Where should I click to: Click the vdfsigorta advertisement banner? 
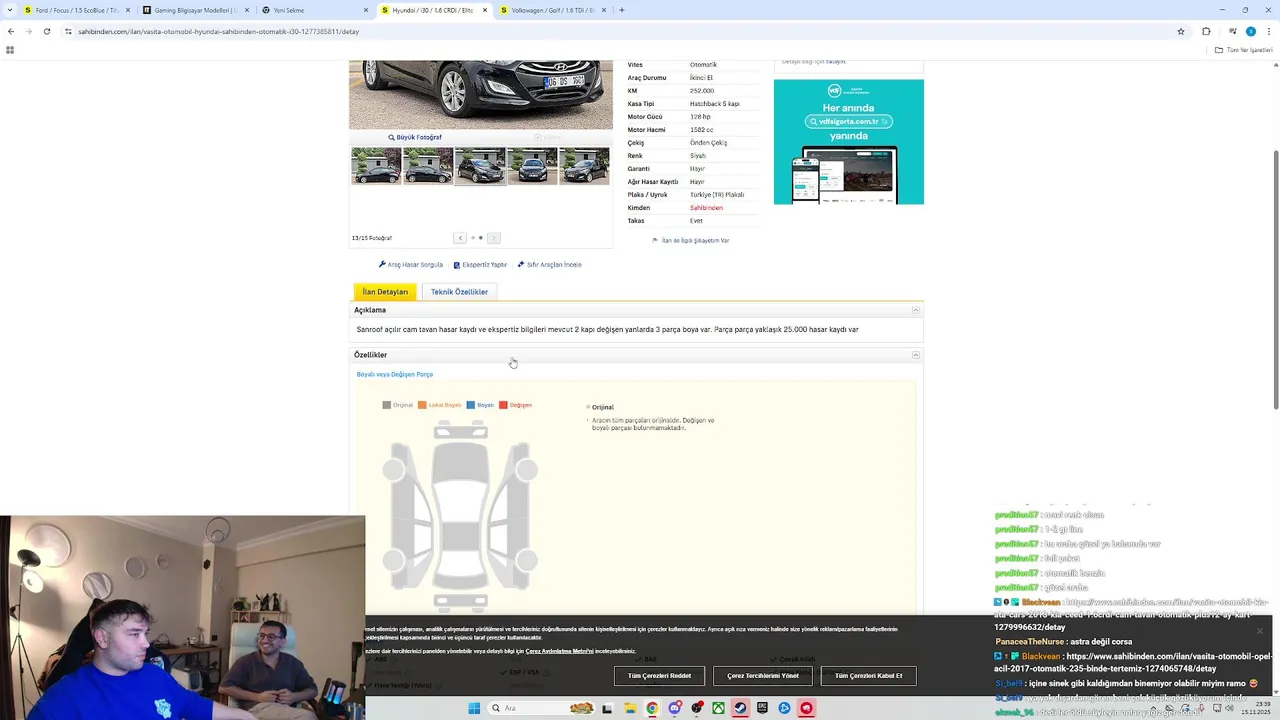(x=849, y=142)
